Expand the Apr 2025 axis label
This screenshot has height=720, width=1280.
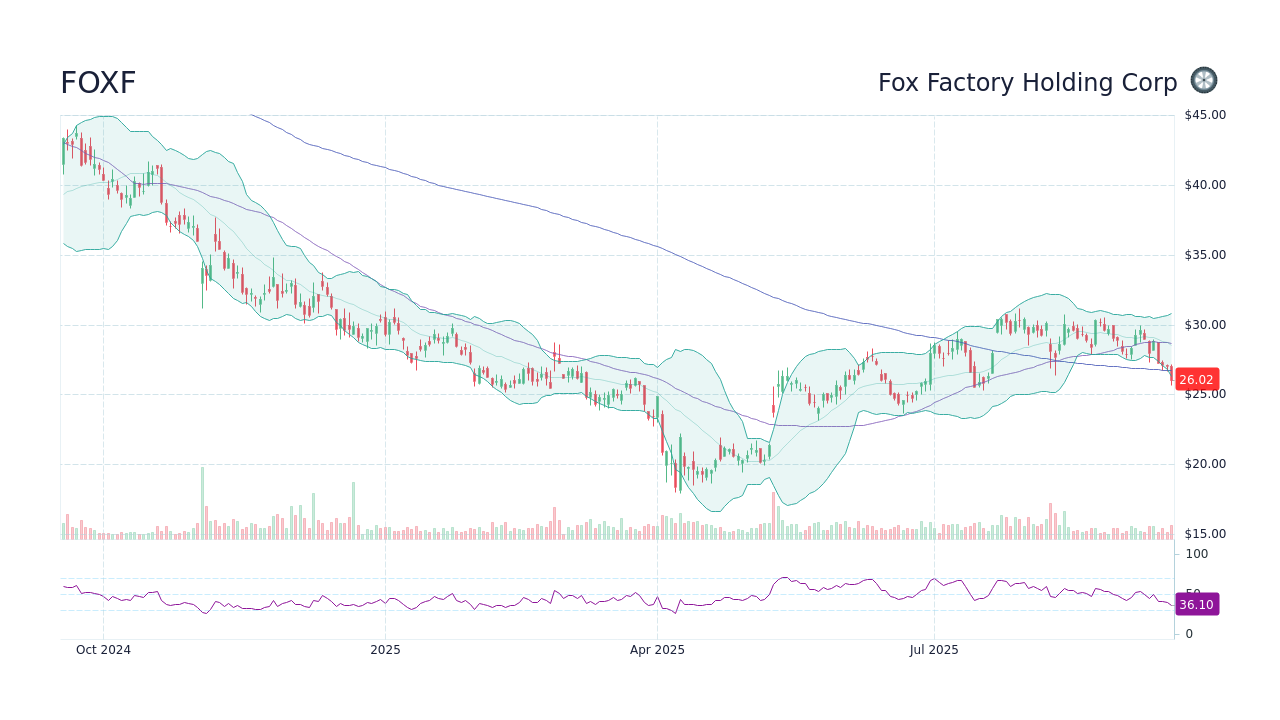point(657,650)
